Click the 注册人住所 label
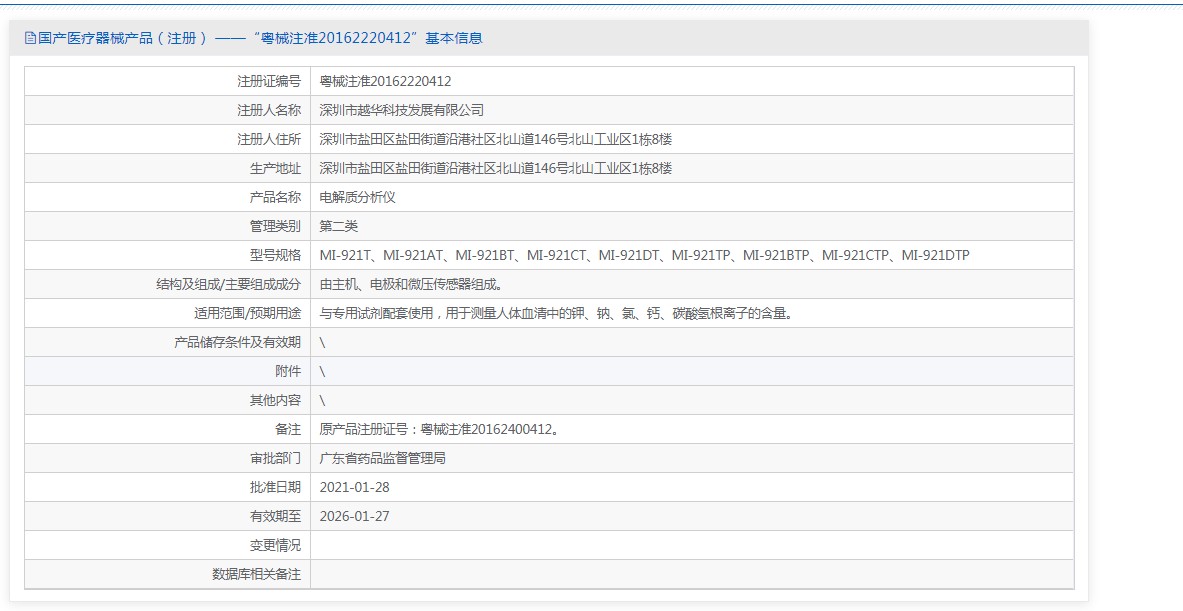The width and height of the screenshot is (1183, 611). tap(269, 140)
